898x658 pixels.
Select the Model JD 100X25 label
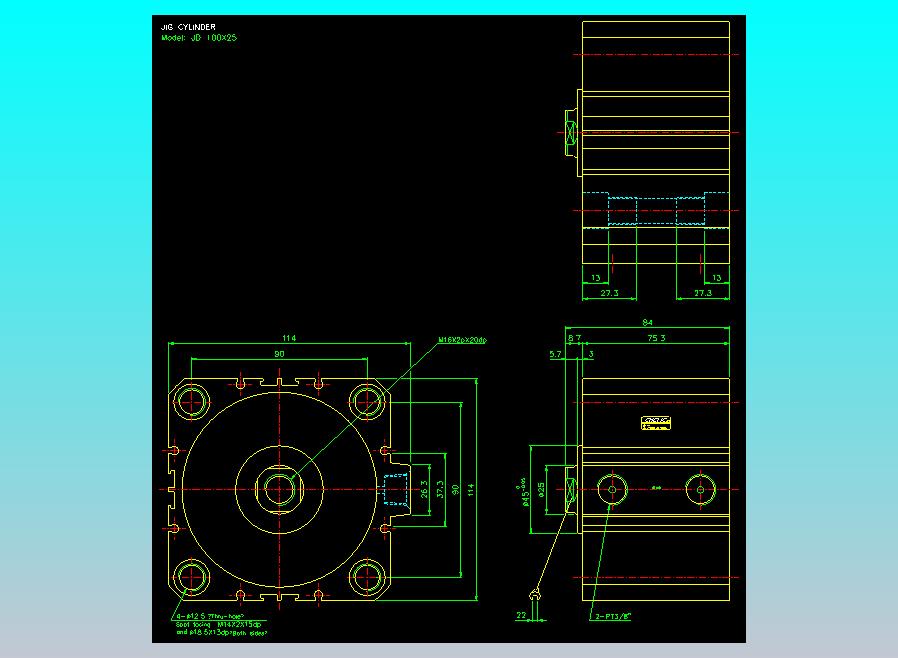click(199, 38)
